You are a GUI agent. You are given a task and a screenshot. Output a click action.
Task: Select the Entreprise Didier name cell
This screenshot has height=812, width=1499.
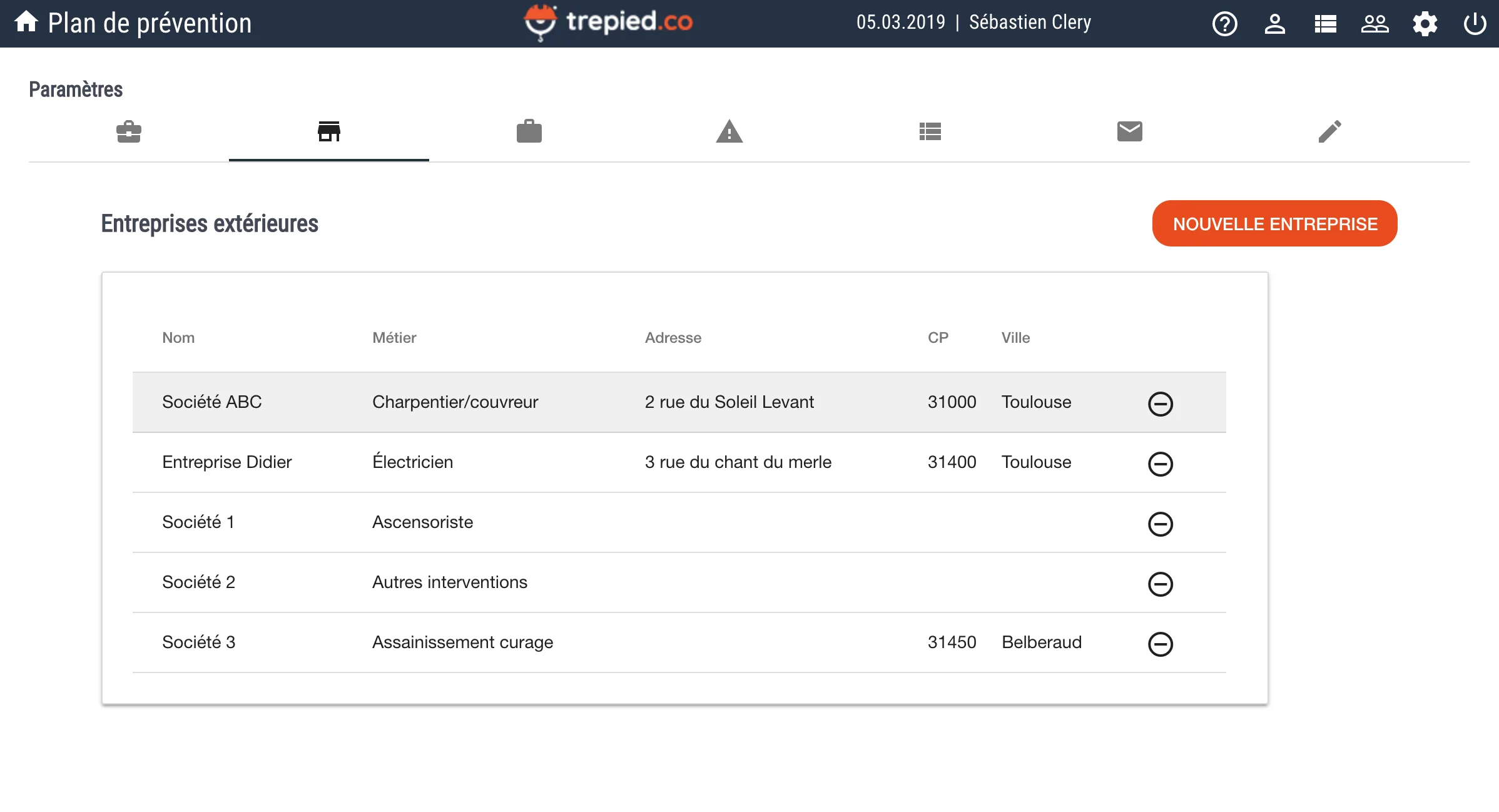[x=226, y=462]
